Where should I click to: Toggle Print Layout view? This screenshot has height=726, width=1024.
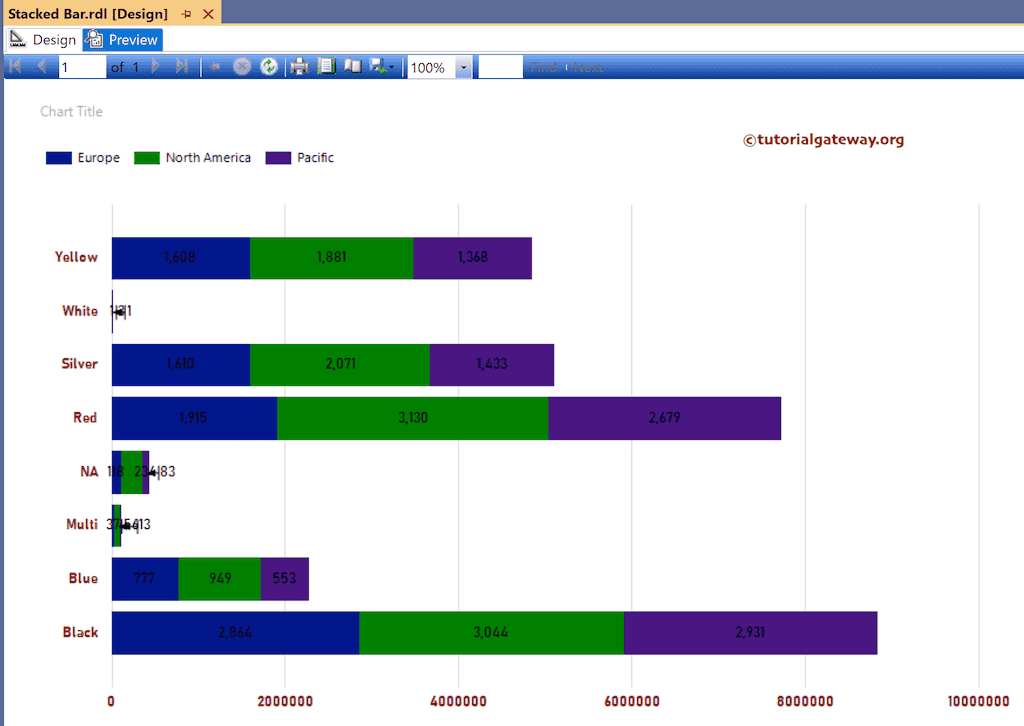pyautogui.click(x=352, y=66)
